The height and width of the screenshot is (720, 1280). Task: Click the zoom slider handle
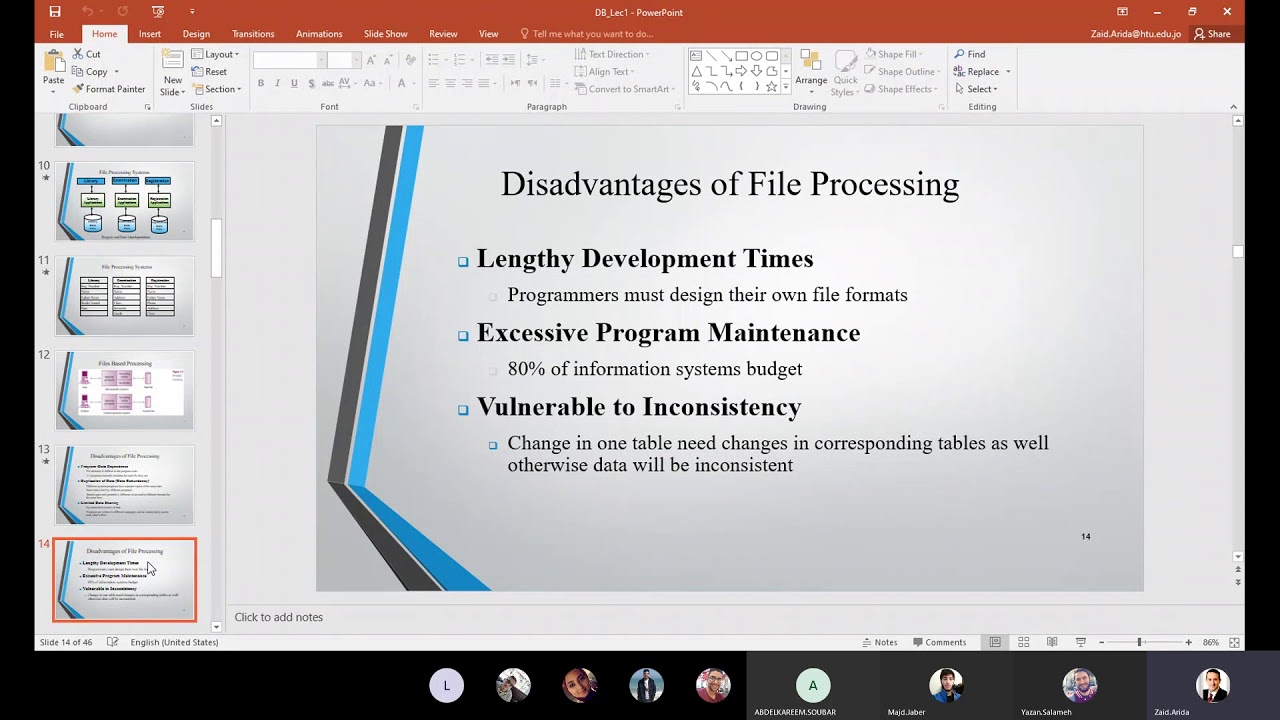1139,642
